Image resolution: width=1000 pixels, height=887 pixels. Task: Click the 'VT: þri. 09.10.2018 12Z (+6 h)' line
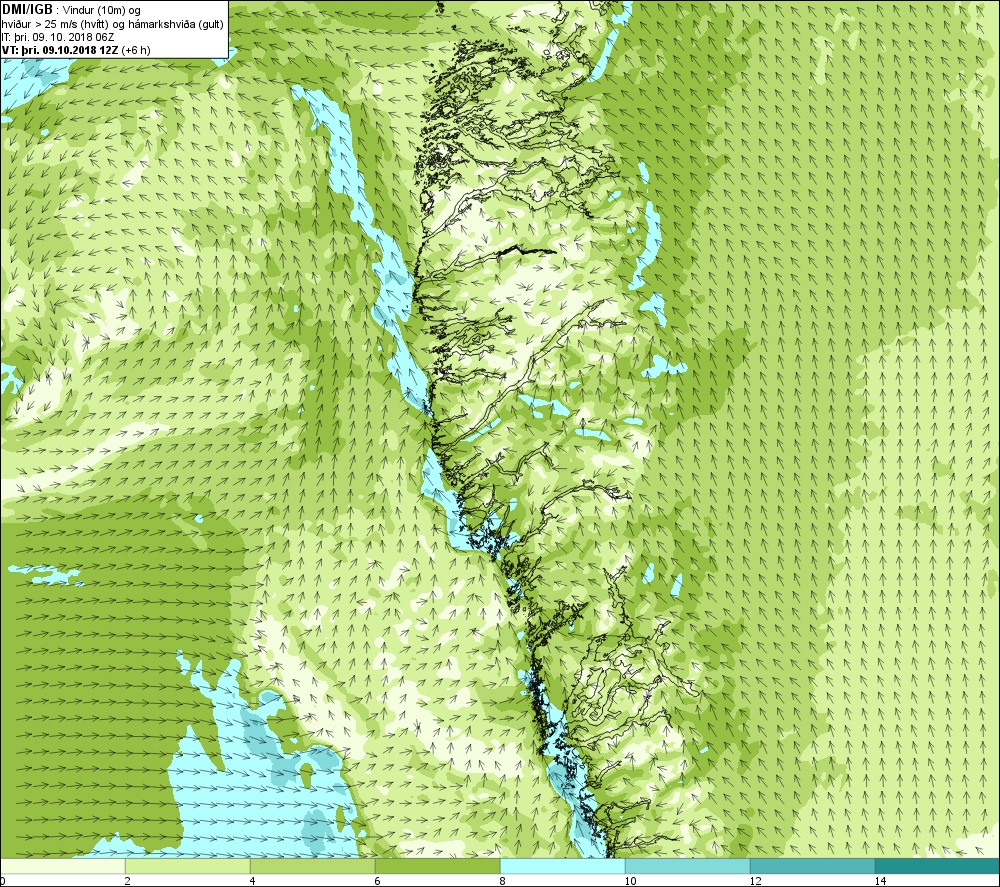coord(77,50)
